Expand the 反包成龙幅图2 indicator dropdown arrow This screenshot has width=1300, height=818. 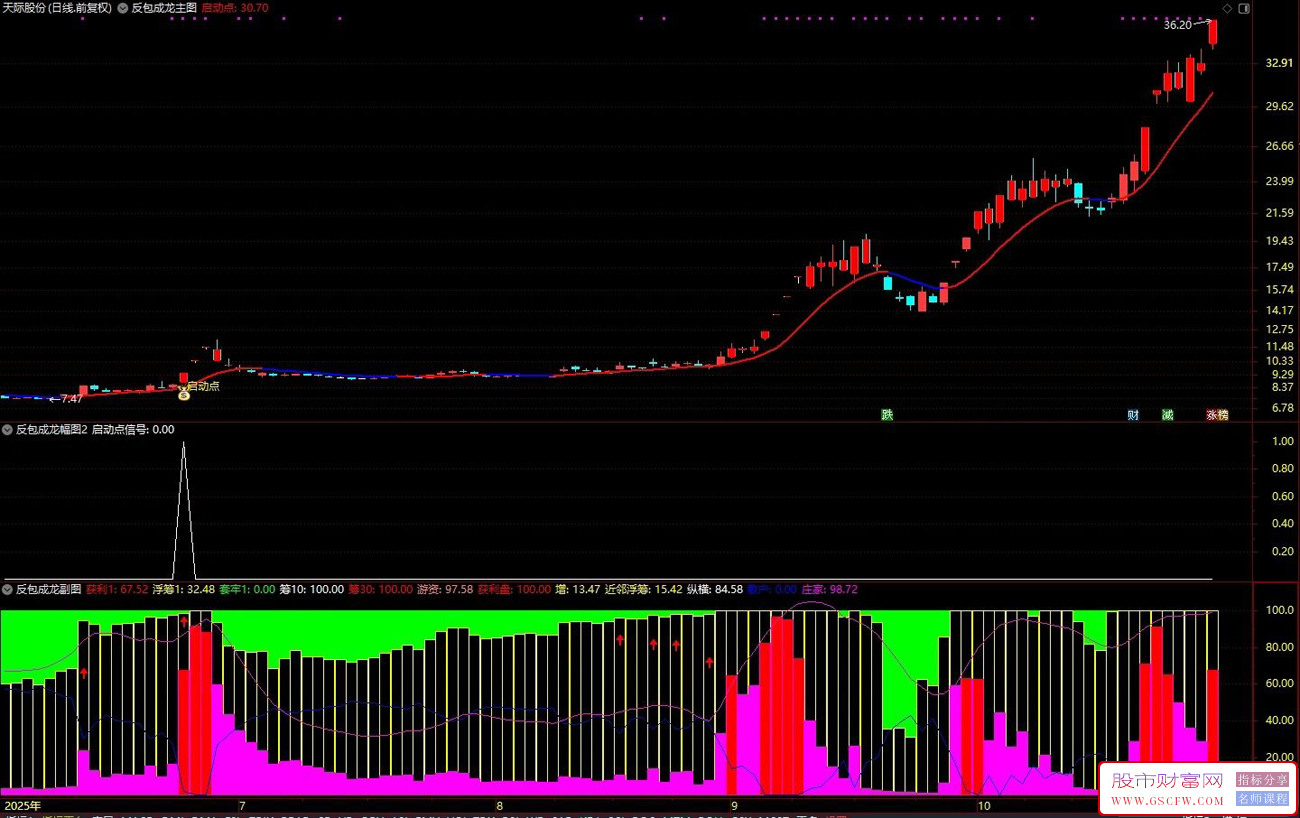click(7, 430)
